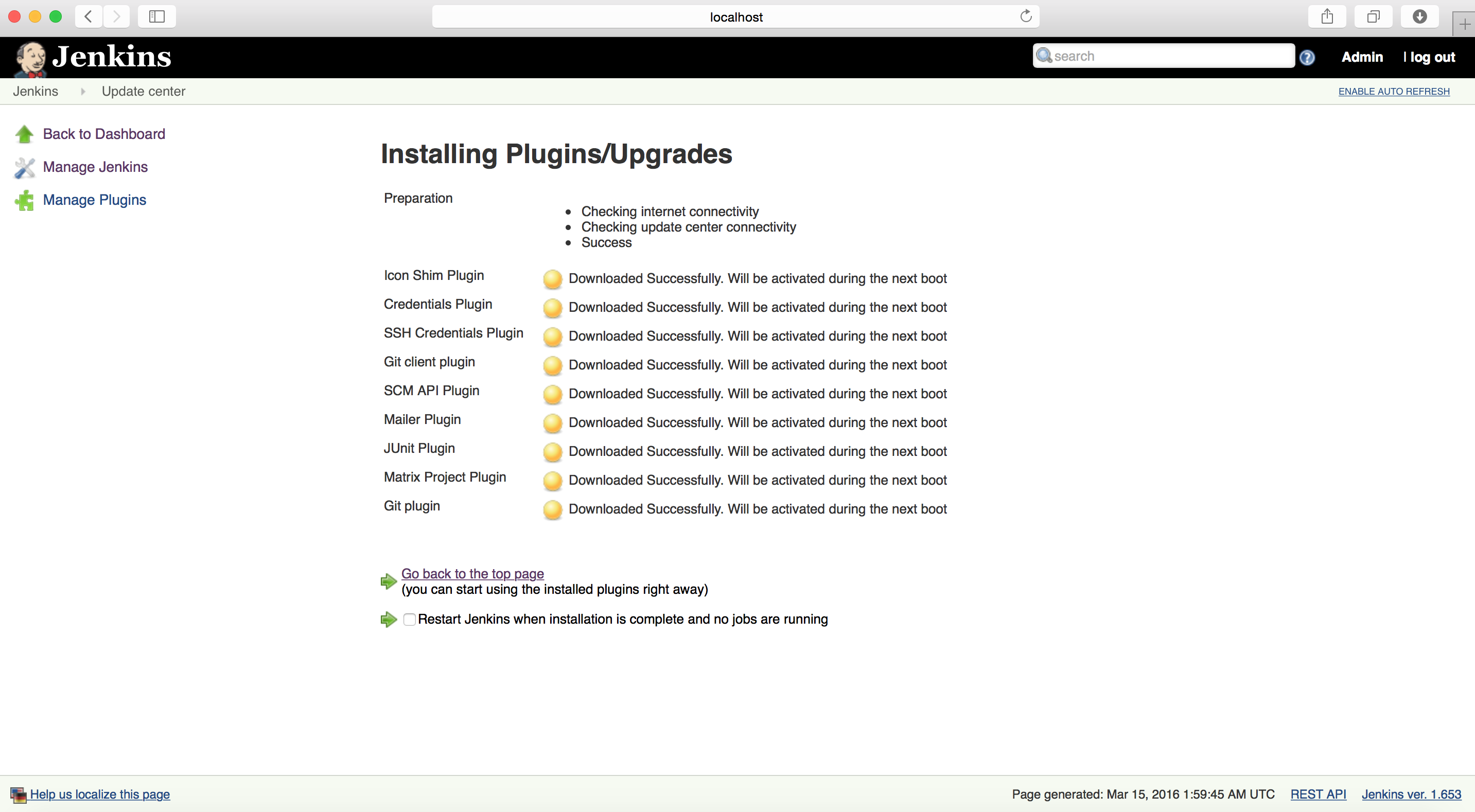Click the yellow status ball for JUnit Plugin
This screenshot has width=1475, height=812.
click(x=553, y=452)
